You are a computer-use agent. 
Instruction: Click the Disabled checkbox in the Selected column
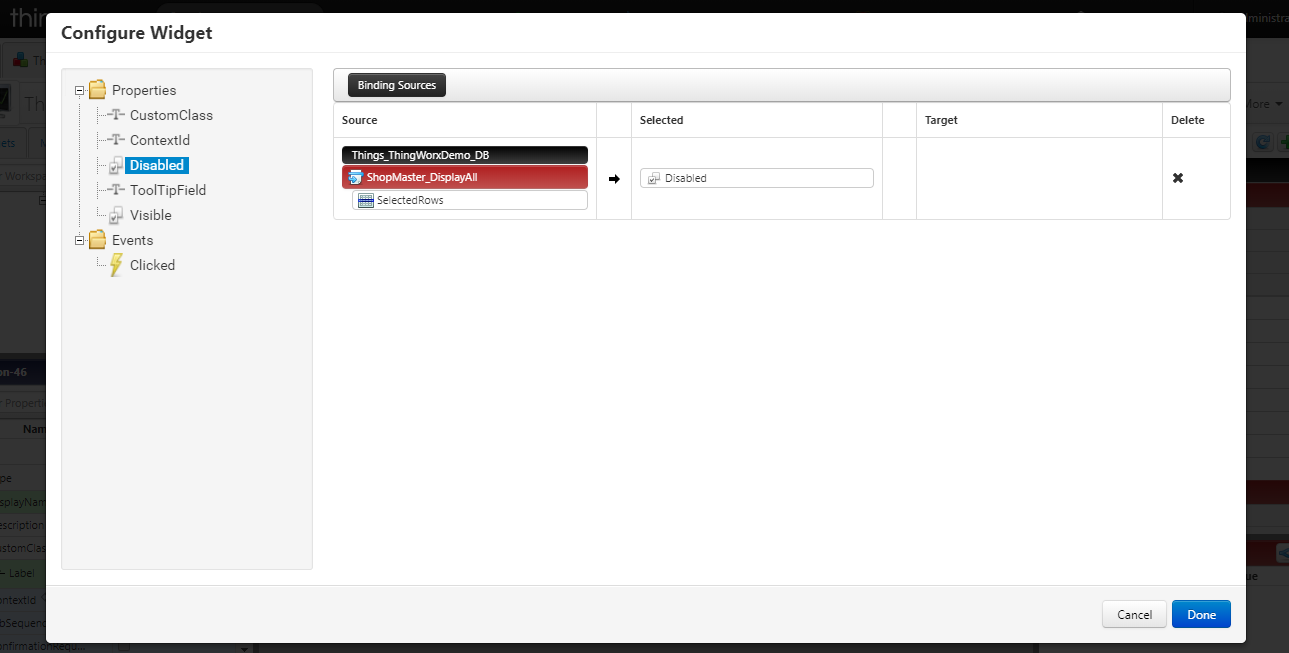click(652, 177)
